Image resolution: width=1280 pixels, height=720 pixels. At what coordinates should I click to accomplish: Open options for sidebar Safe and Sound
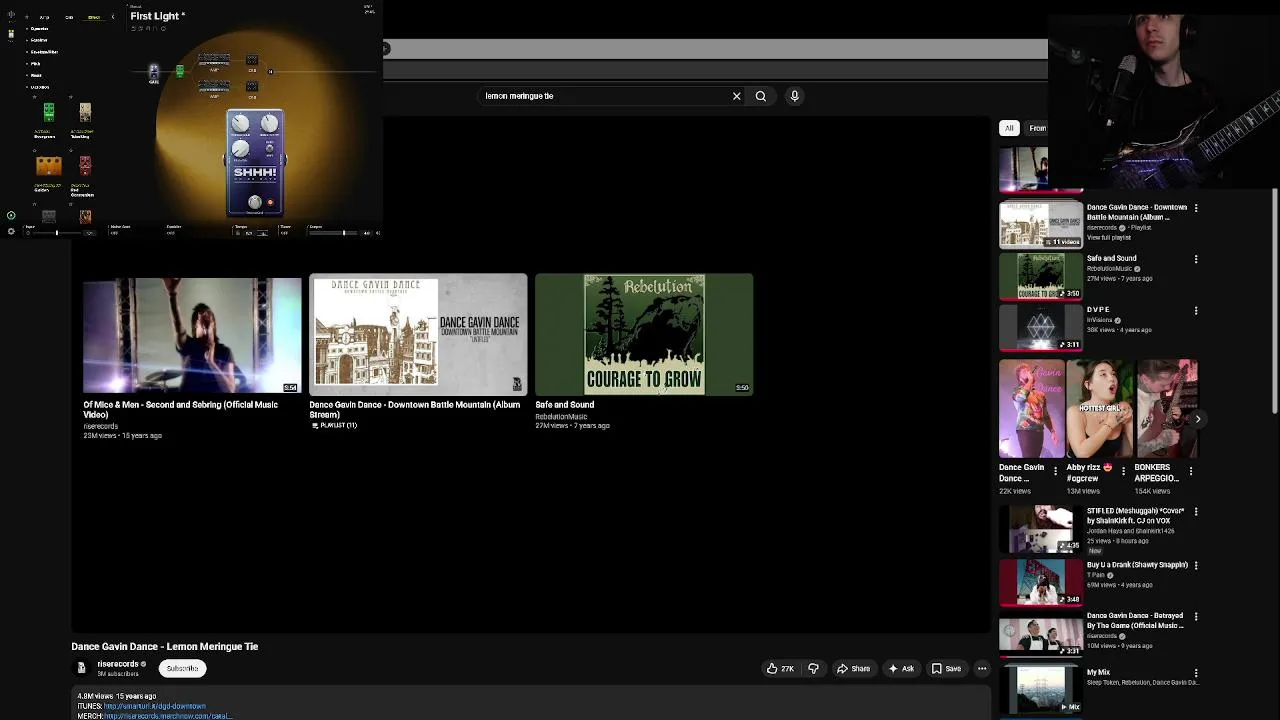[x=1196, y=259]
